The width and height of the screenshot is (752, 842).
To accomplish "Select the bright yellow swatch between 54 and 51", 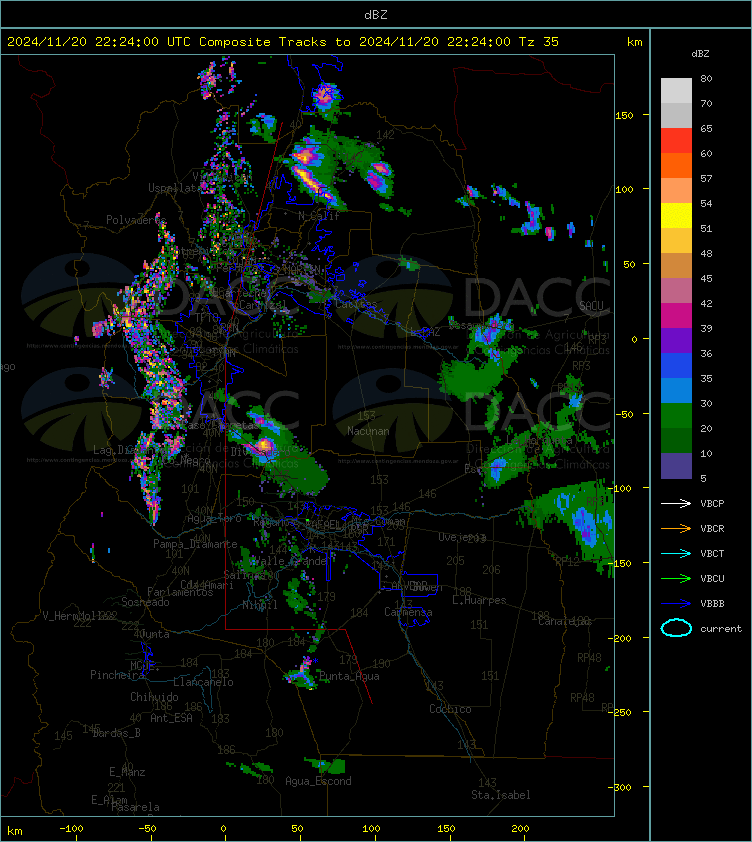I will (x=676, y=216).
